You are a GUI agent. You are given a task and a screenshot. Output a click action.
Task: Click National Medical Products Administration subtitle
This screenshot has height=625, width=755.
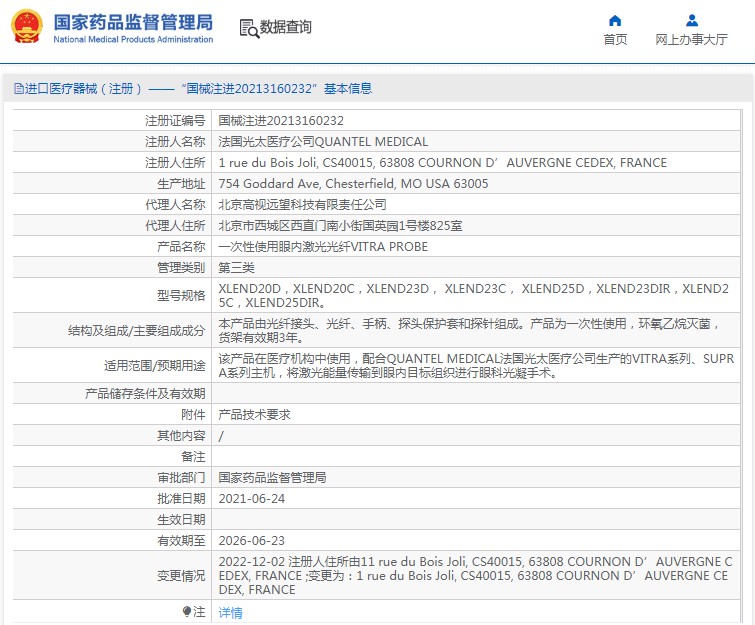[133, 39]
